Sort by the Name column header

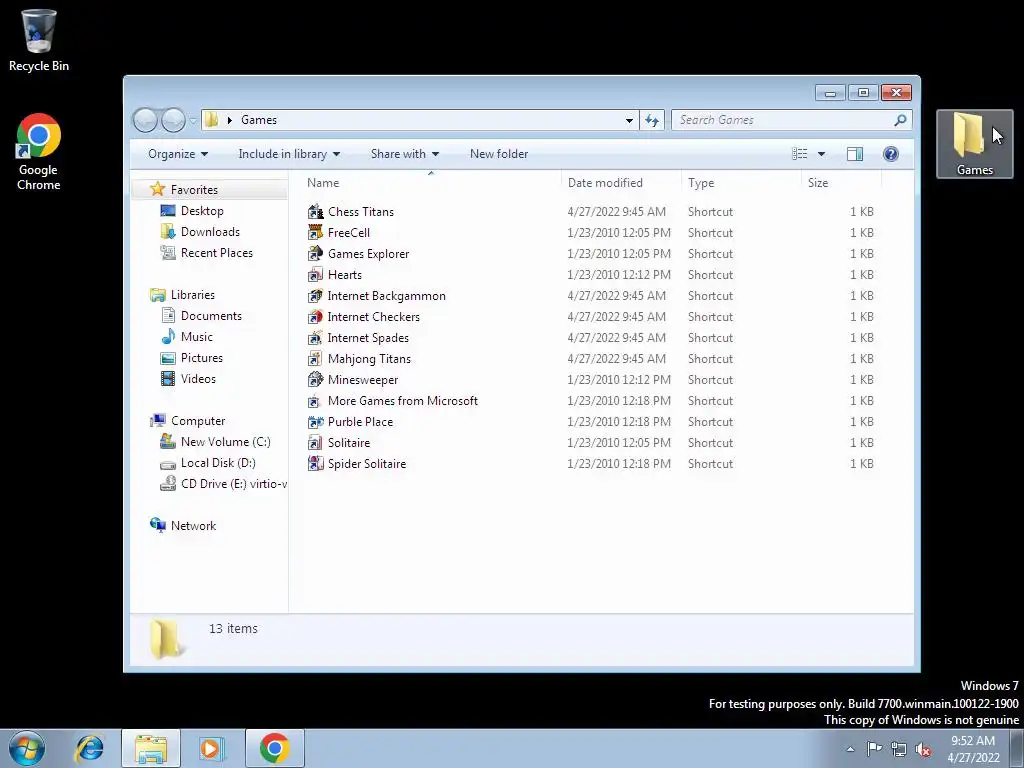(x=431, y=183)
